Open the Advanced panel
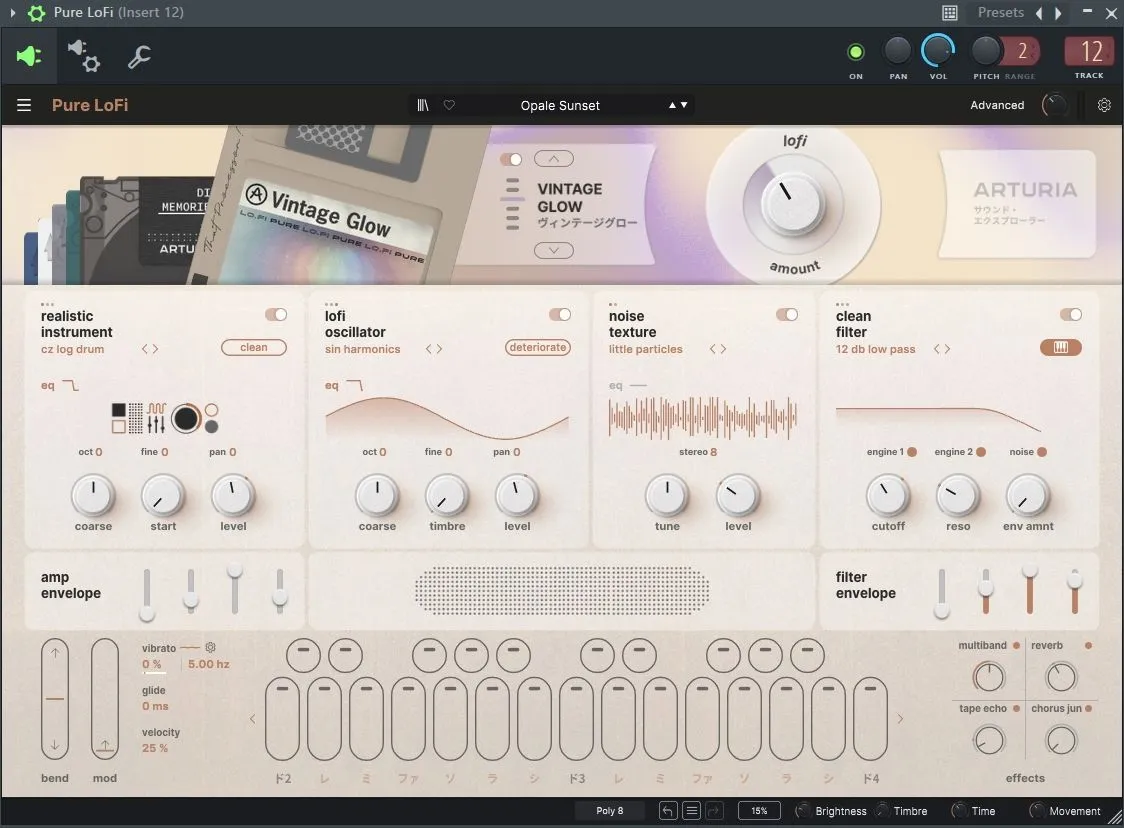The height and width of the screenshot is (828, 1124). (x=997, y=105)
